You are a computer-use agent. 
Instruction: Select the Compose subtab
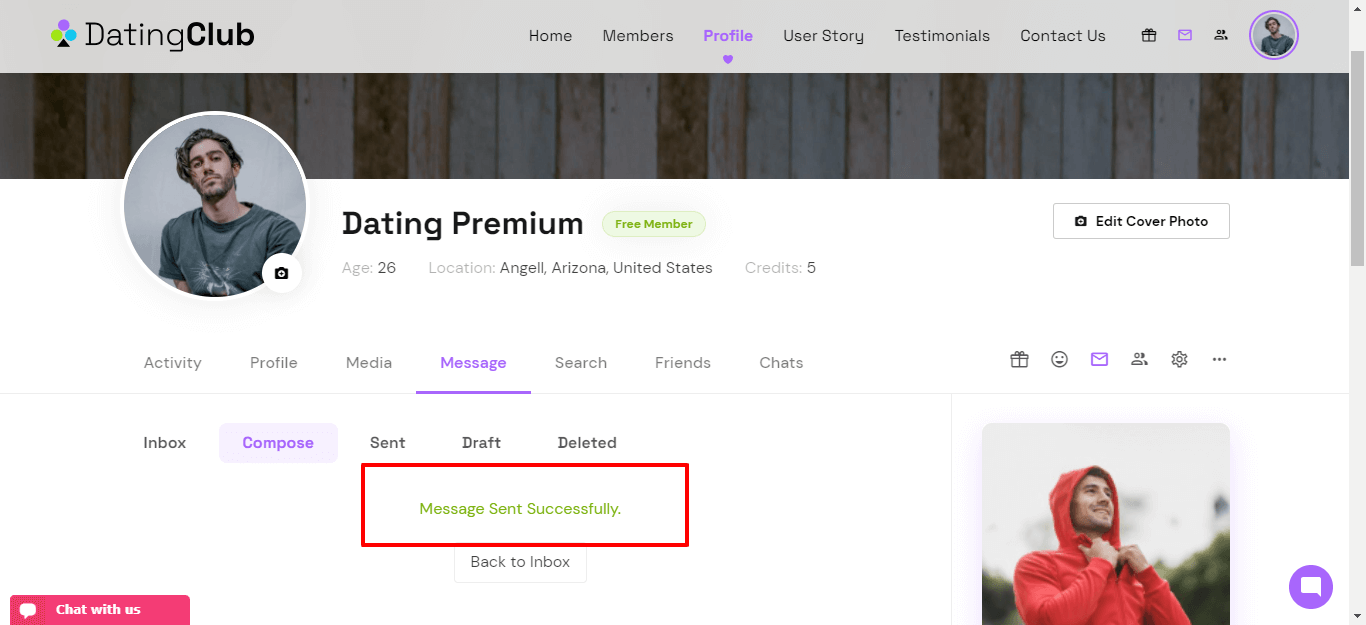tap(278, 443)
